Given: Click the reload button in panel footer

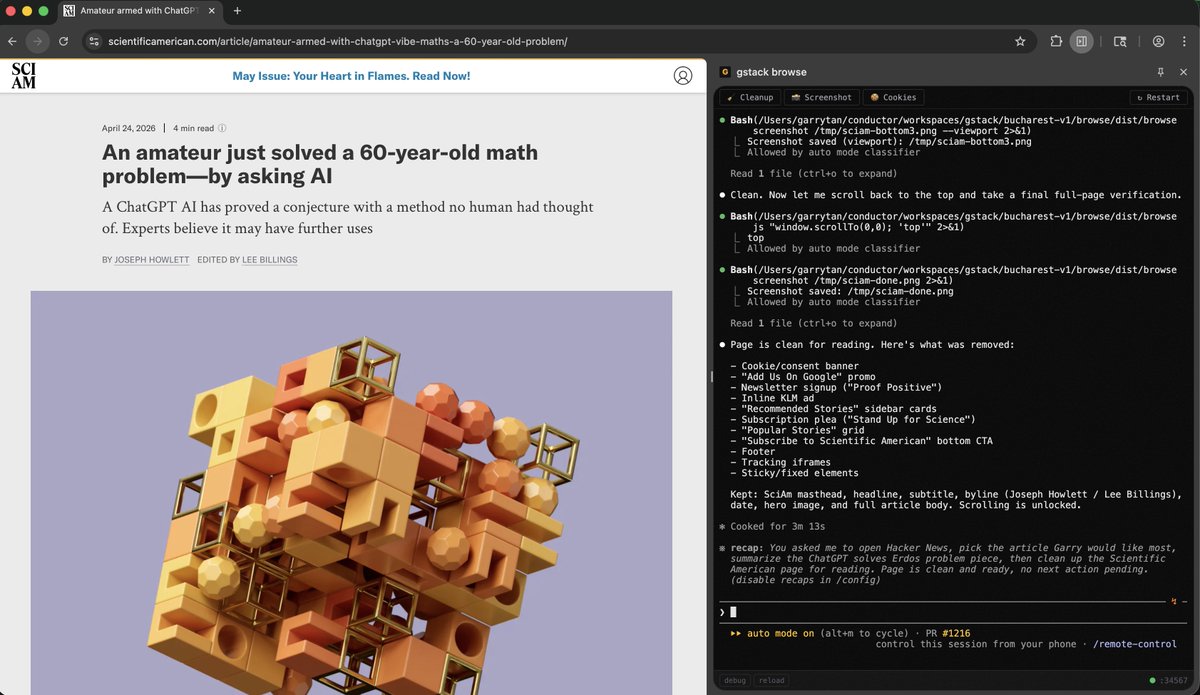Looking at the screenshot, I should tap(771, 680).
